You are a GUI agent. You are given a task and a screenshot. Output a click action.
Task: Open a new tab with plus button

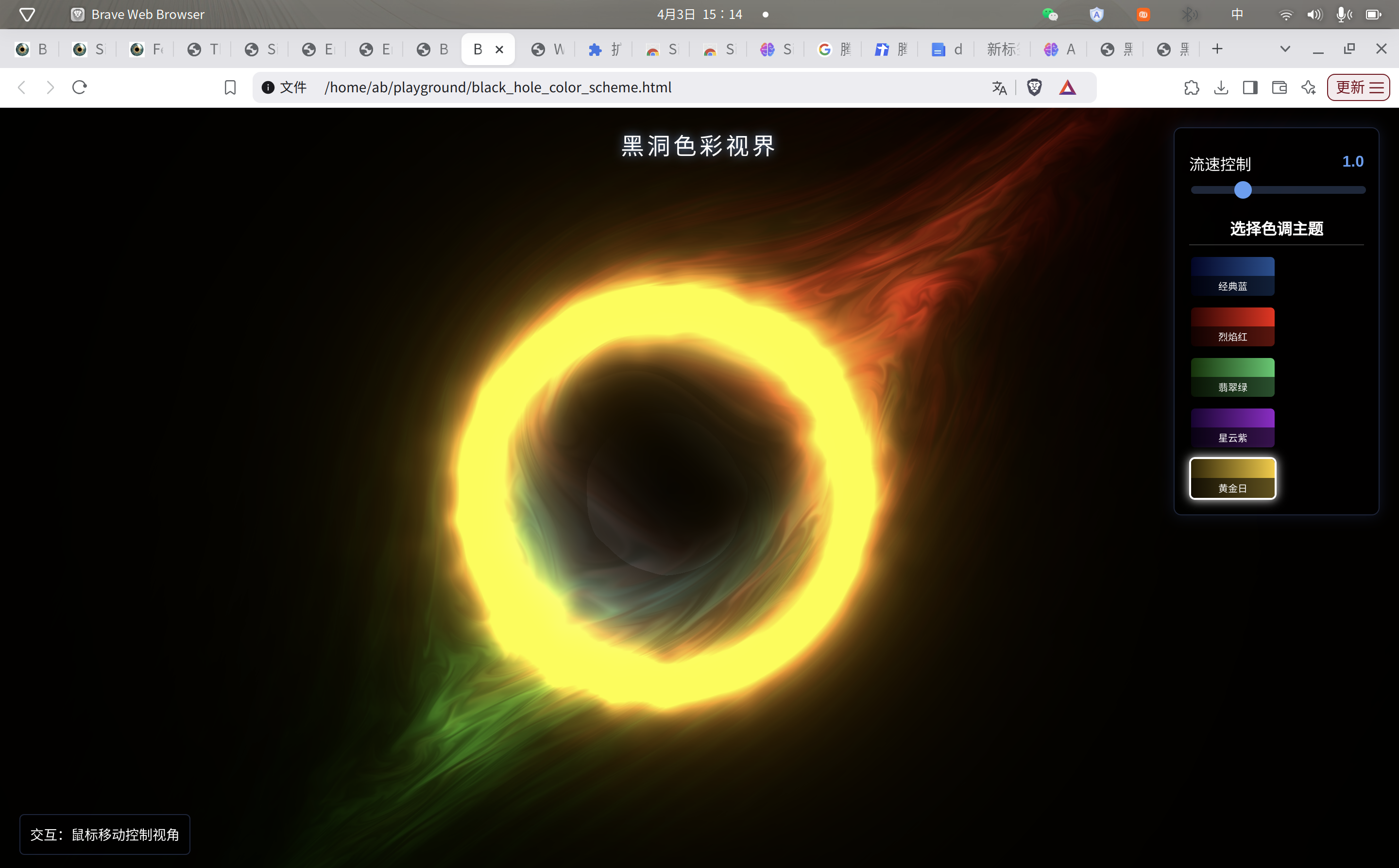[x=1217, y=49]
